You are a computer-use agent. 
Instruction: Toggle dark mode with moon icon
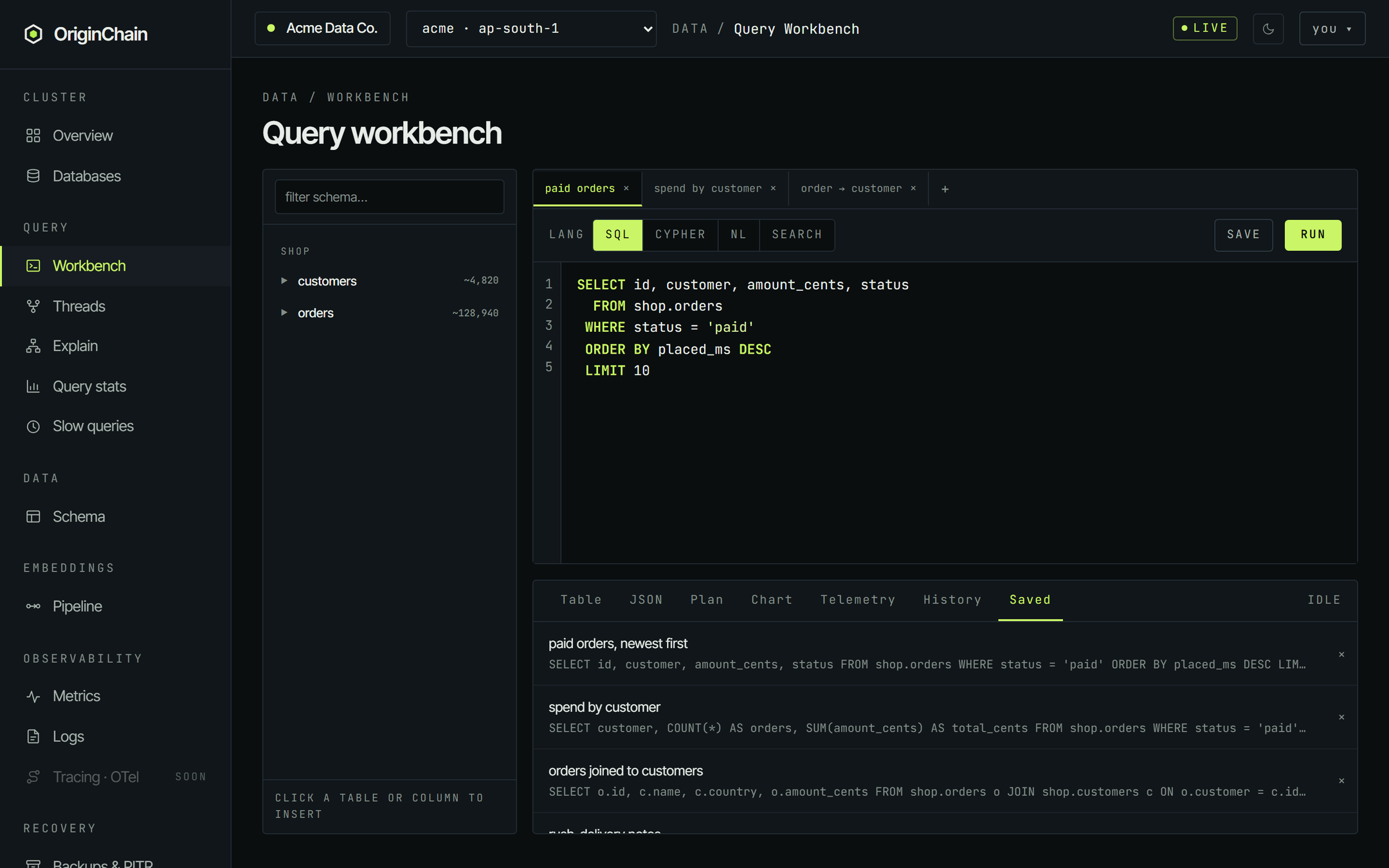coord(1268,29)
